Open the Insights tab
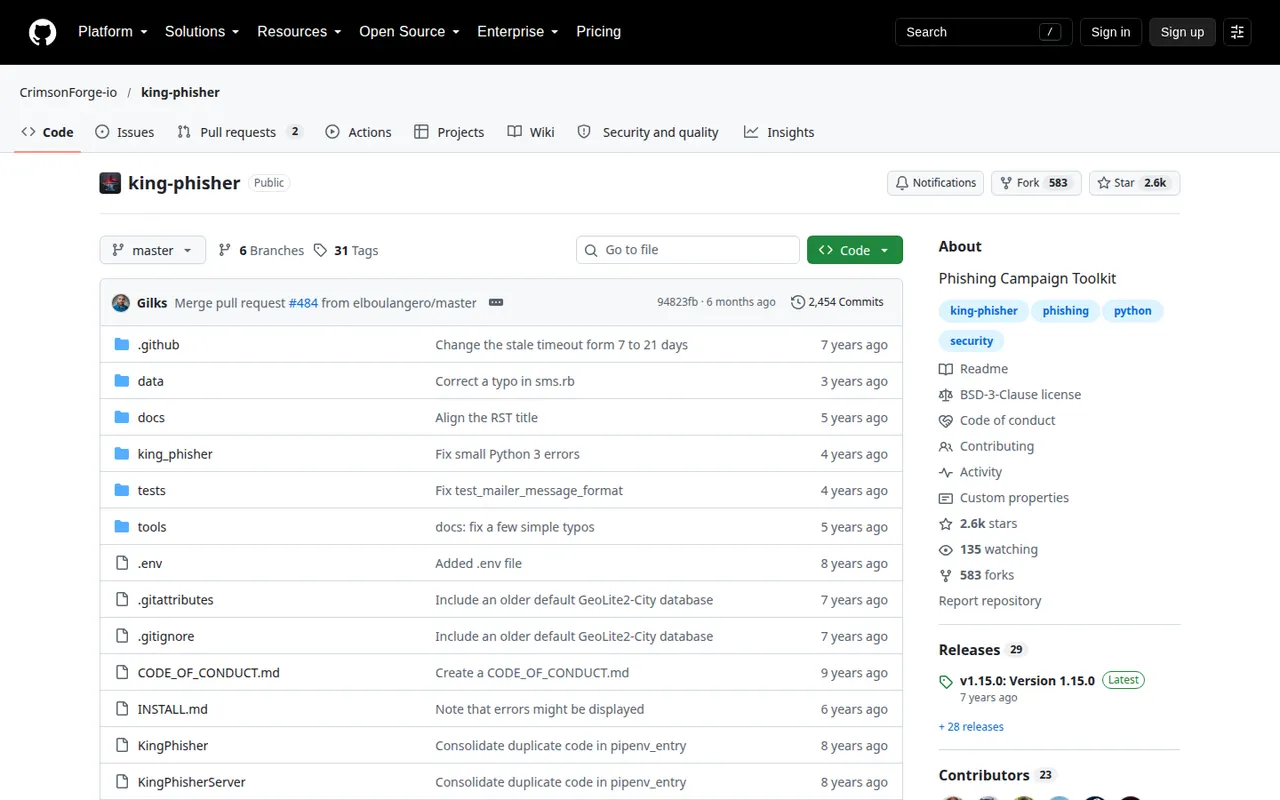Viewport: 1280px width, 800px height. [x=779, y=132]
